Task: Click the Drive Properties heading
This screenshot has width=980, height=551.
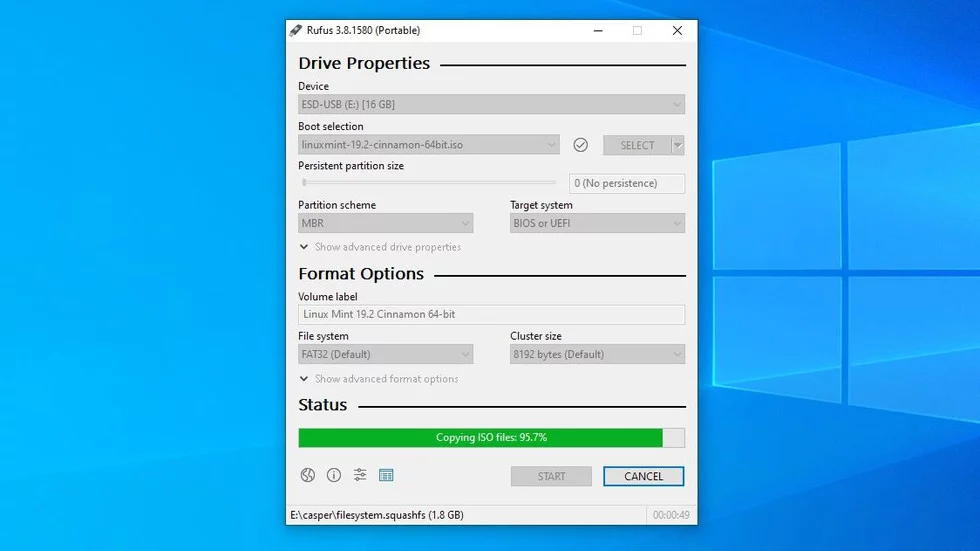Action: click(364, 63)
